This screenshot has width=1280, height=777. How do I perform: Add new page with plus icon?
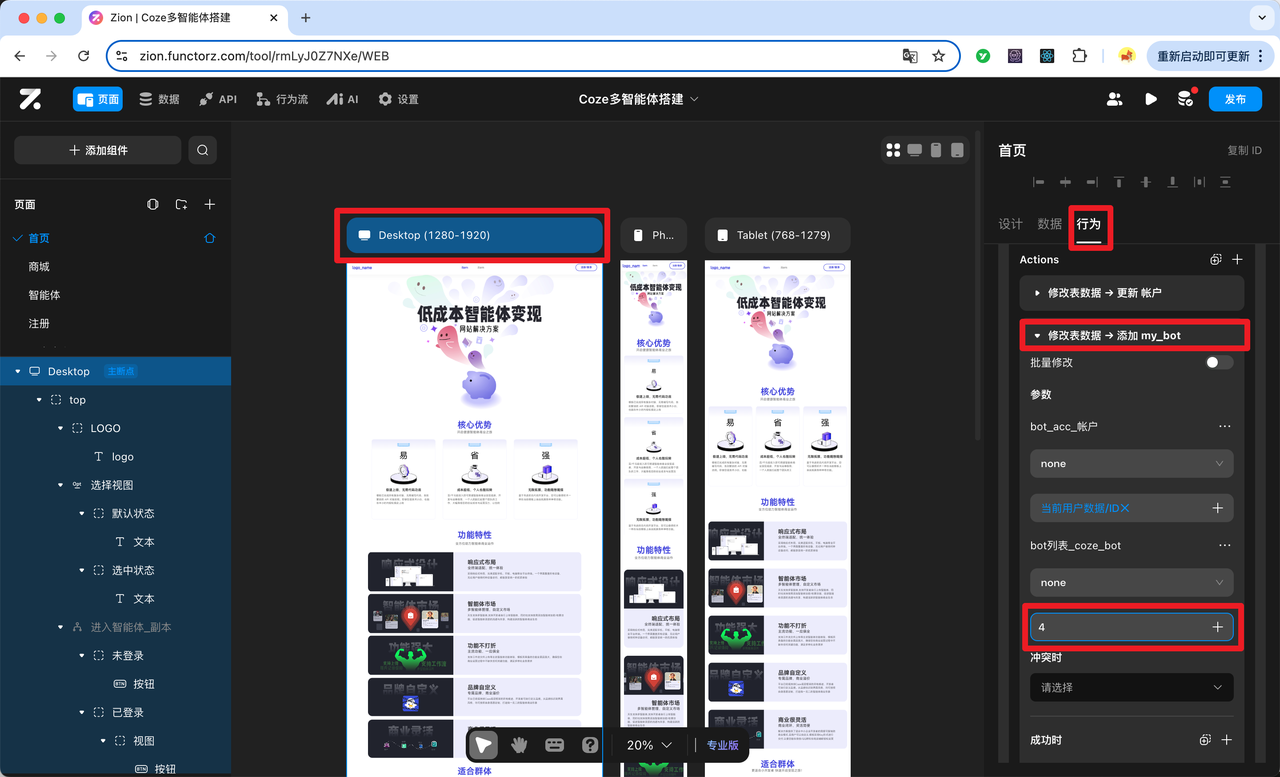pos(210,204)
